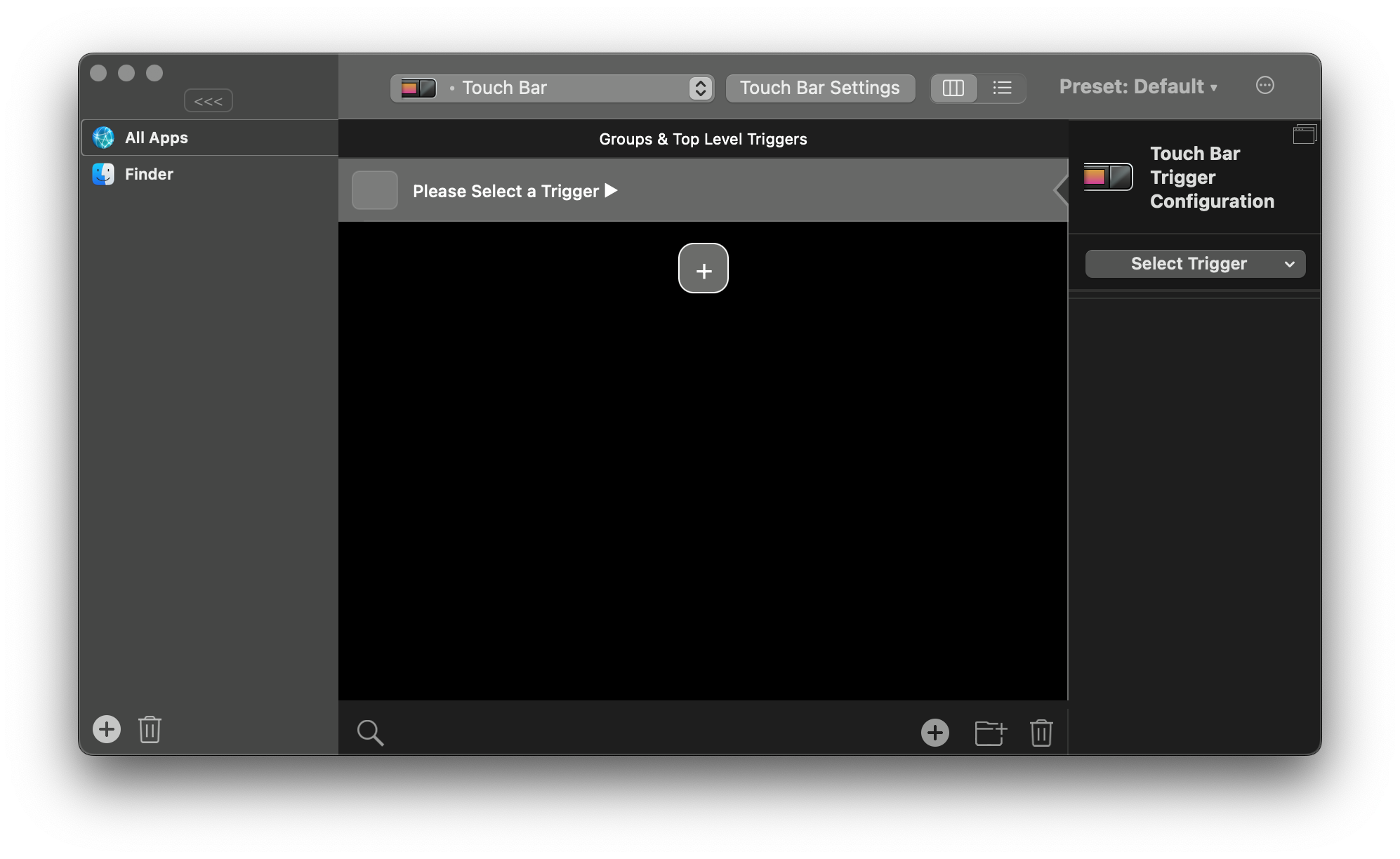Create a new trigger group folder
Screen dimensions: 1400x859
pyautogui.click(x=991, y=733)
